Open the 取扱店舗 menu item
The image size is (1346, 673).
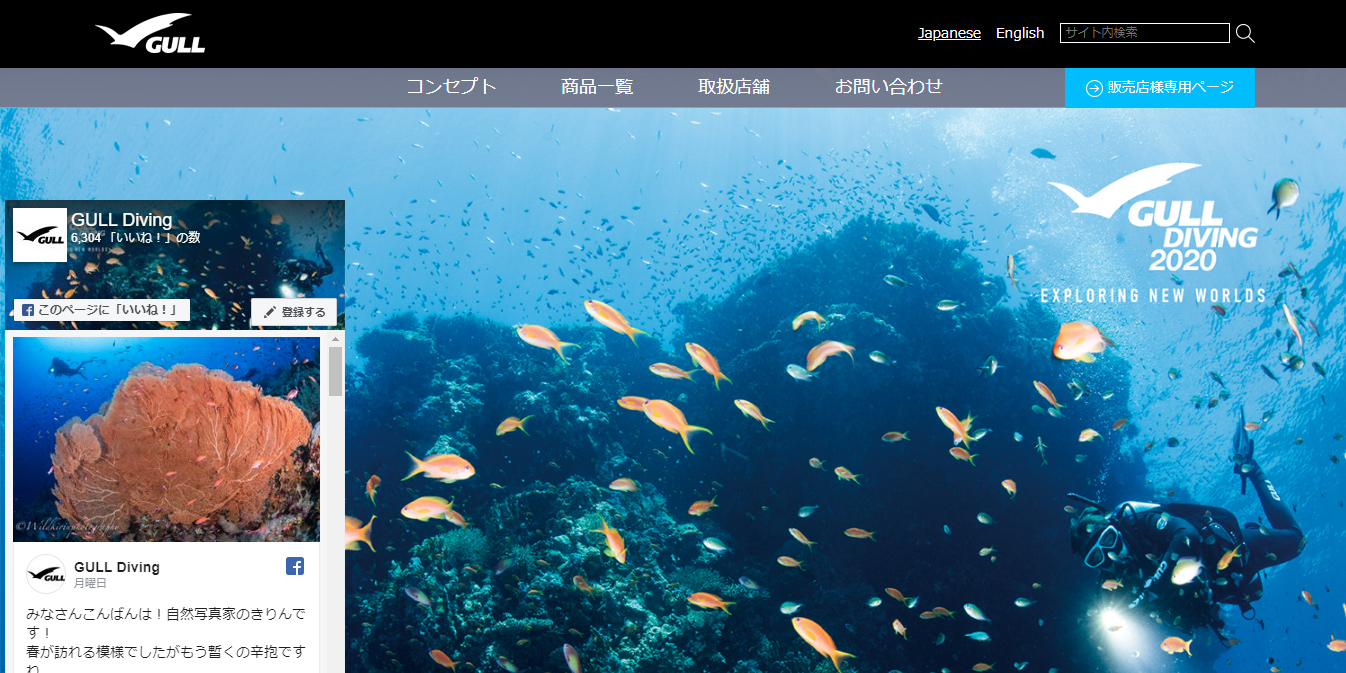734,87
